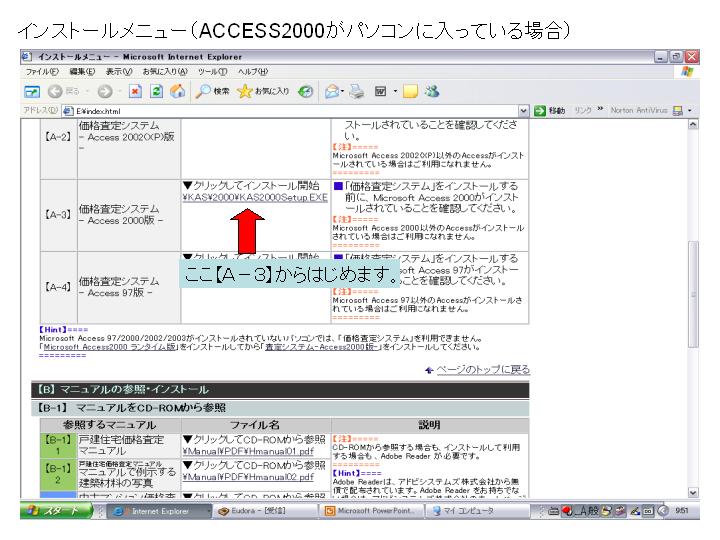Click the 説明 column header
This screenshot has width=720, height=540.
click(x=429, y=425)
